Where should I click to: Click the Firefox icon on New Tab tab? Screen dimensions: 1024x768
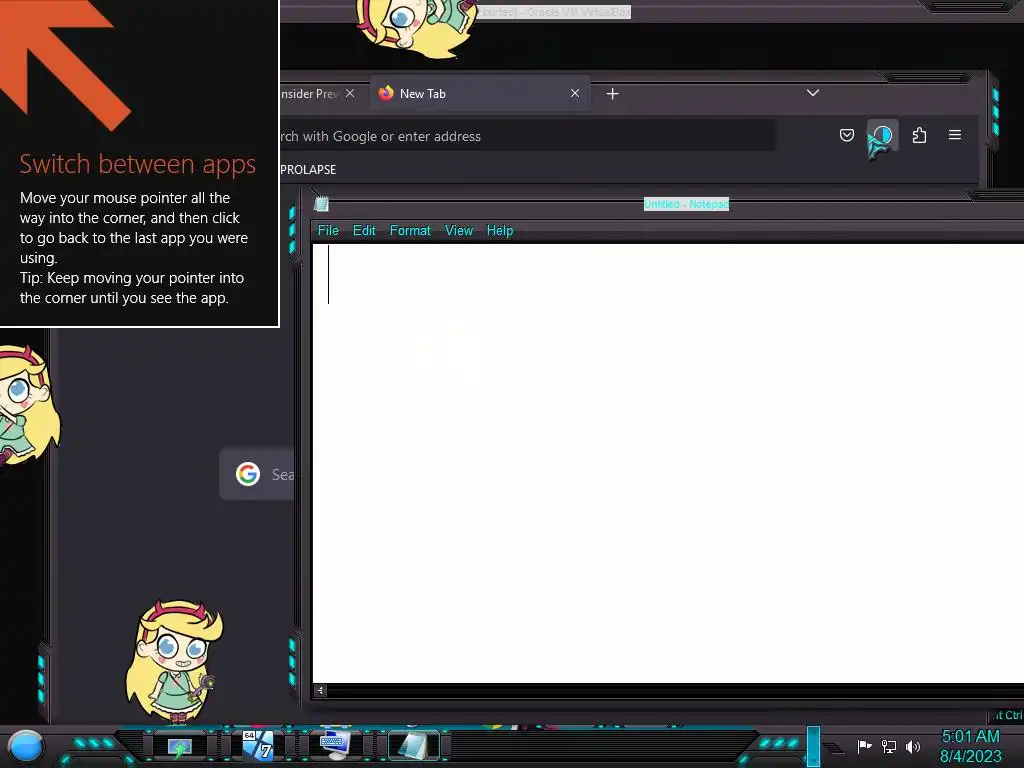pos(386,93)
